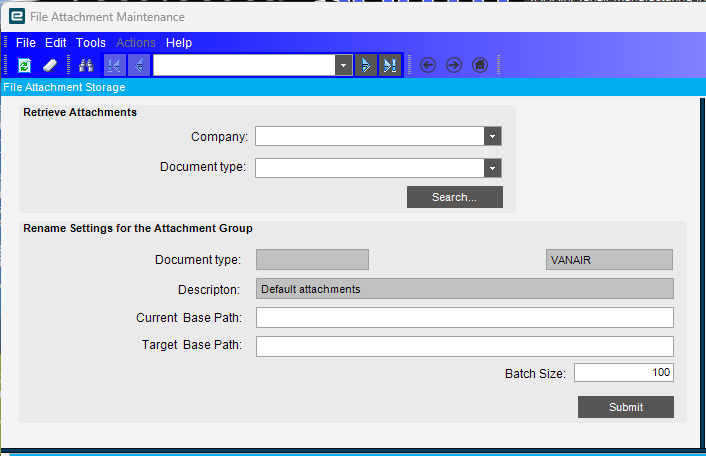The width and height of the screenshot is (706, 456).
Task: Click the Current Base Path field
Action: [465, 318]
